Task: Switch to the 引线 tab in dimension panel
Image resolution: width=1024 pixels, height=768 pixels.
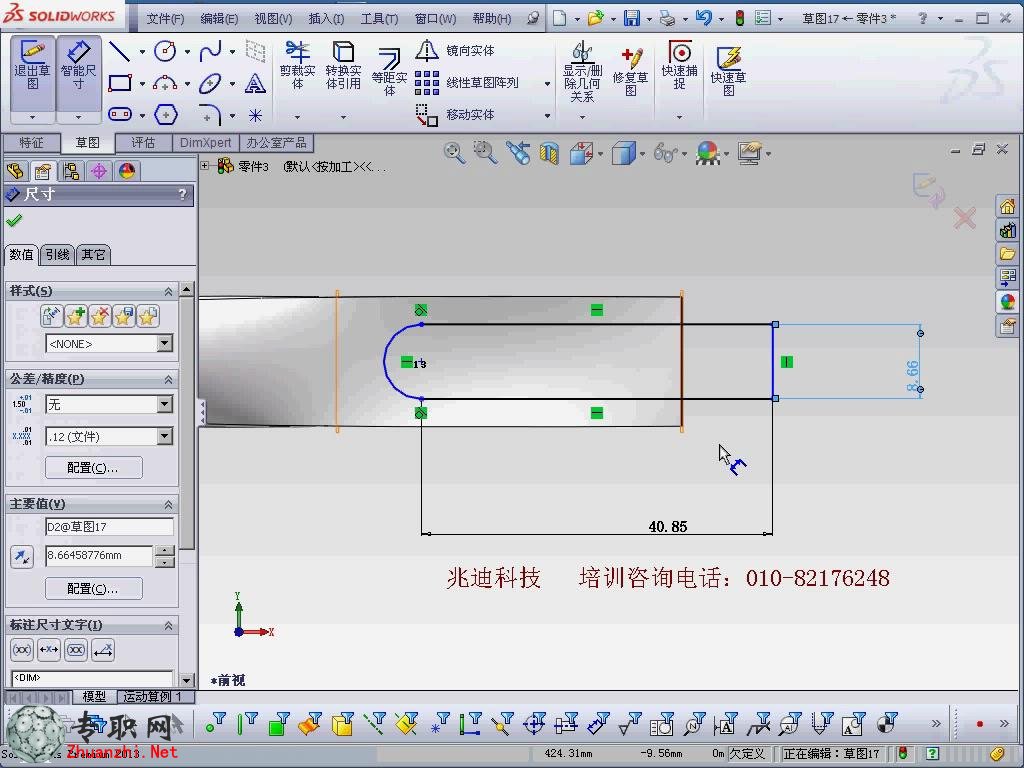Action: pyautogui.click(x=57, y=255)
